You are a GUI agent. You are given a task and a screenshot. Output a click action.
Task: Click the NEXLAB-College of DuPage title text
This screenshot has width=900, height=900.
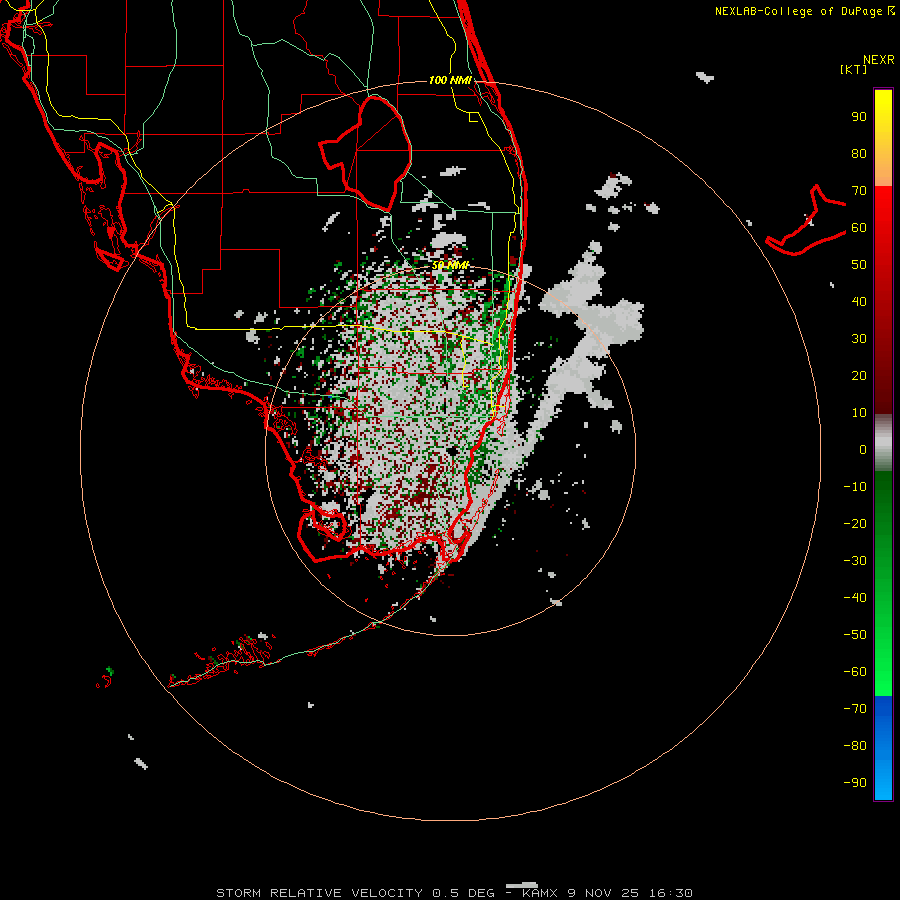[804, 11]
